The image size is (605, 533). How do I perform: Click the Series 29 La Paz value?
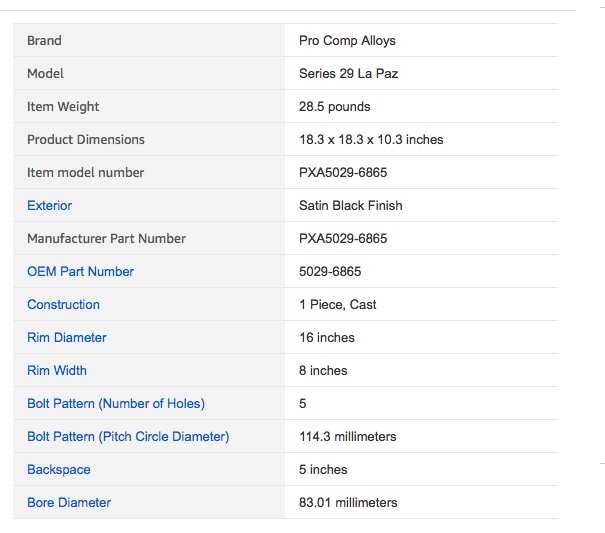click(348, 73)
